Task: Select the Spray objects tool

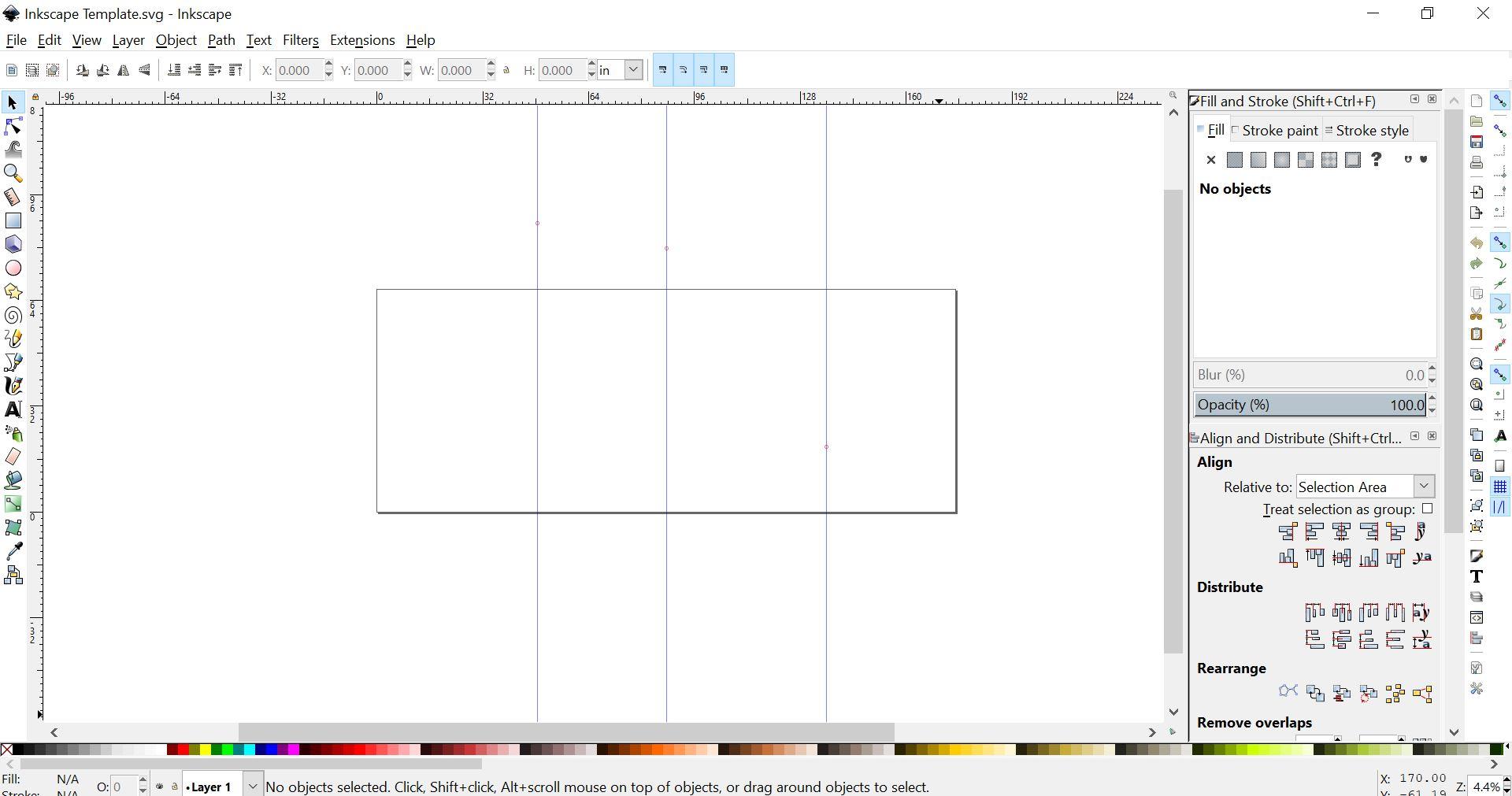Action: tap(13, 433)
